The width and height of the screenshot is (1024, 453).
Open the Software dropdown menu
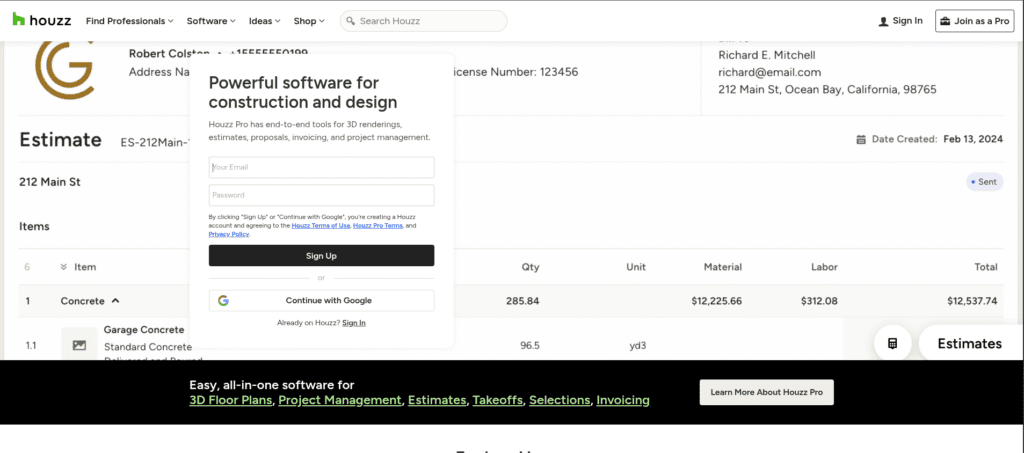point(211,21)
